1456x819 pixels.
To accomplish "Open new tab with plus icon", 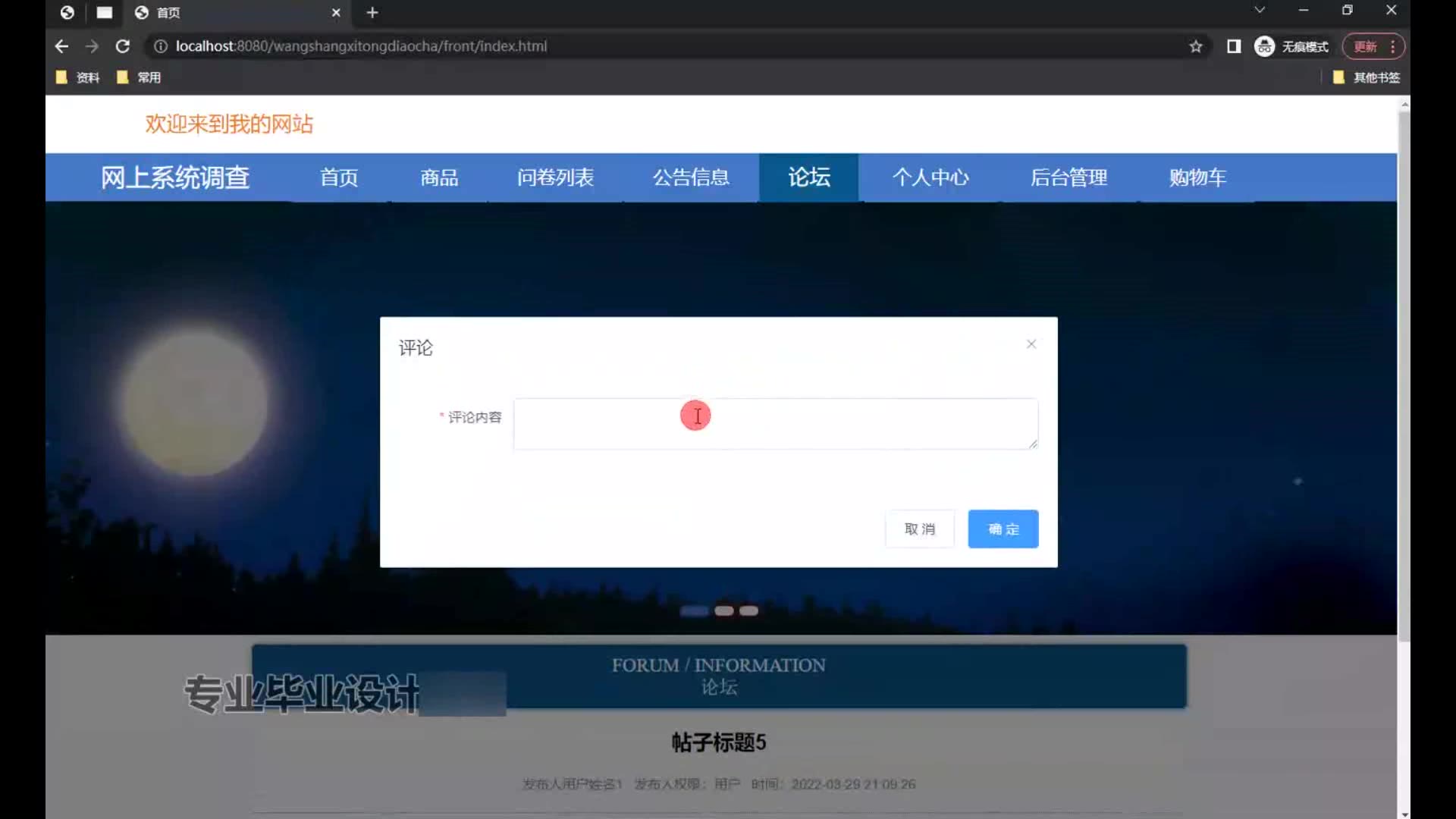I will click(372, 12).
